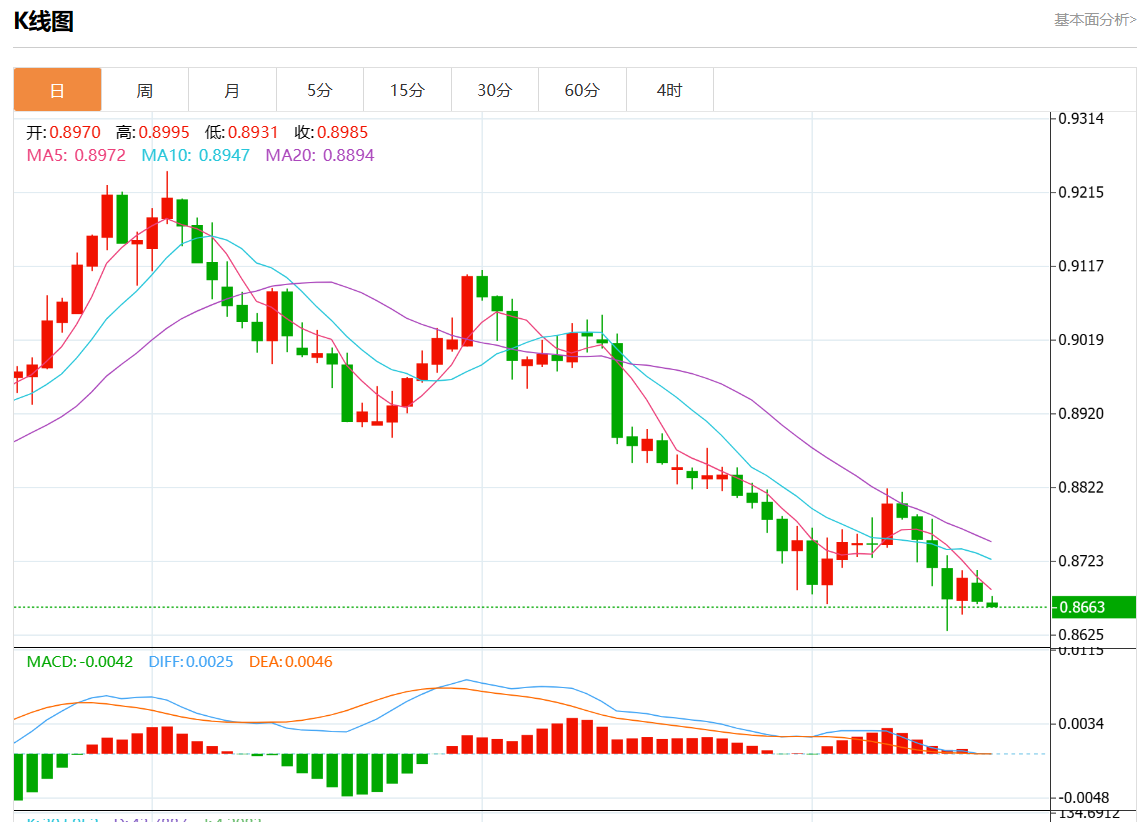Open the 30分 interval tab
This screenshot has width=1137, height=822.
(x=495, y=90)
